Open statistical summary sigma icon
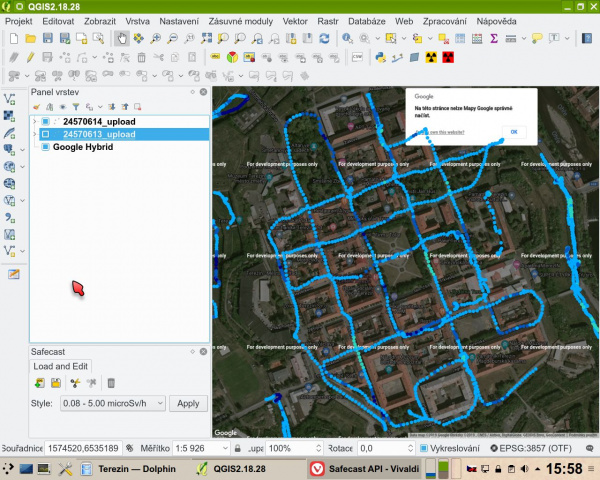Screen dimensions: 600x480 click(494, 38)
